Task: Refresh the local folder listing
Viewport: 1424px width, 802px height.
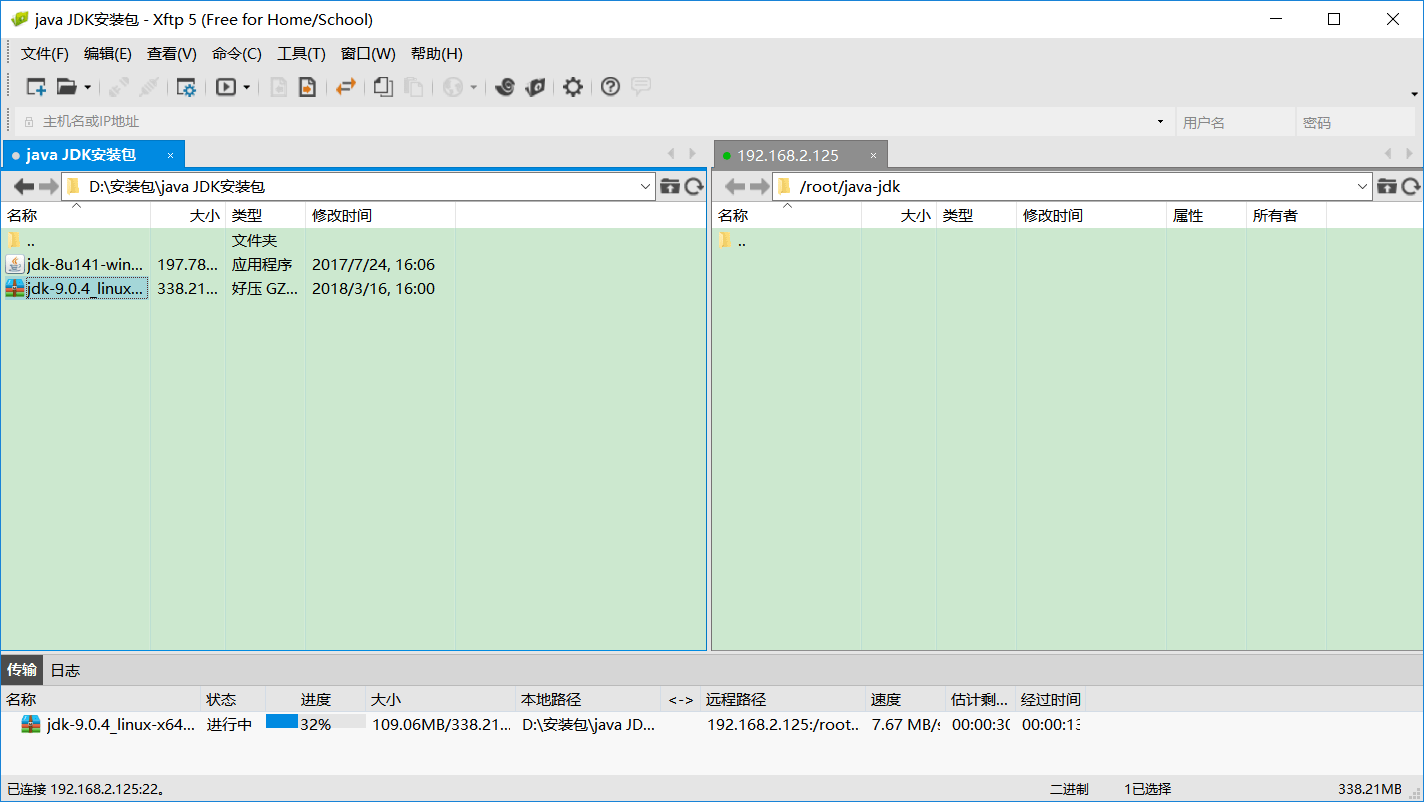Action: pyautogui.click(x=694, y=186)
